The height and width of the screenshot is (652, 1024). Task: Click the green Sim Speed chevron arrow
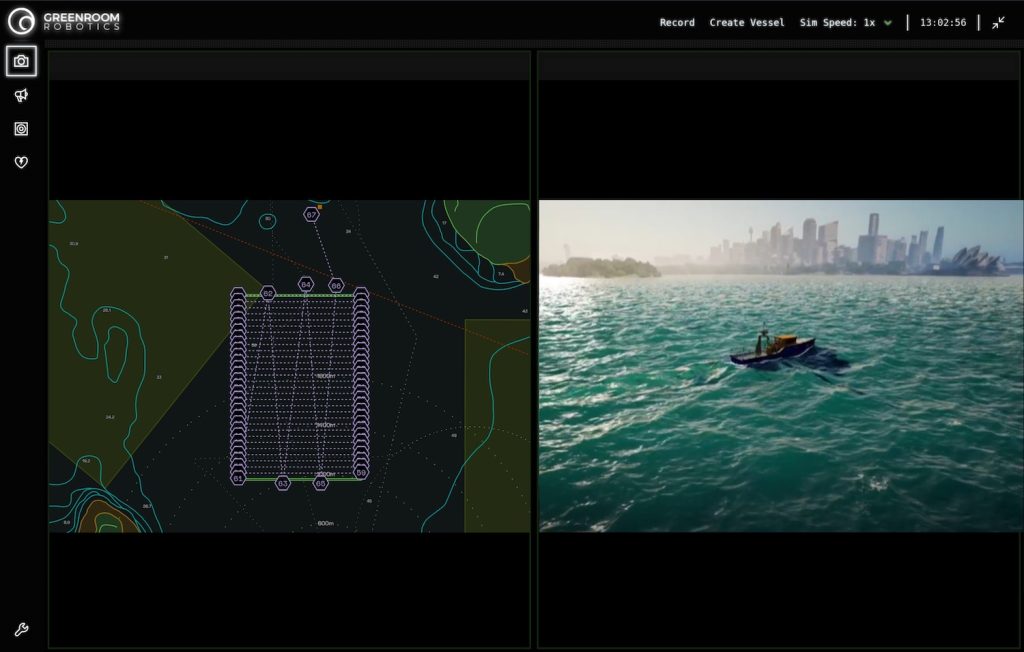[x=887, y=23]
